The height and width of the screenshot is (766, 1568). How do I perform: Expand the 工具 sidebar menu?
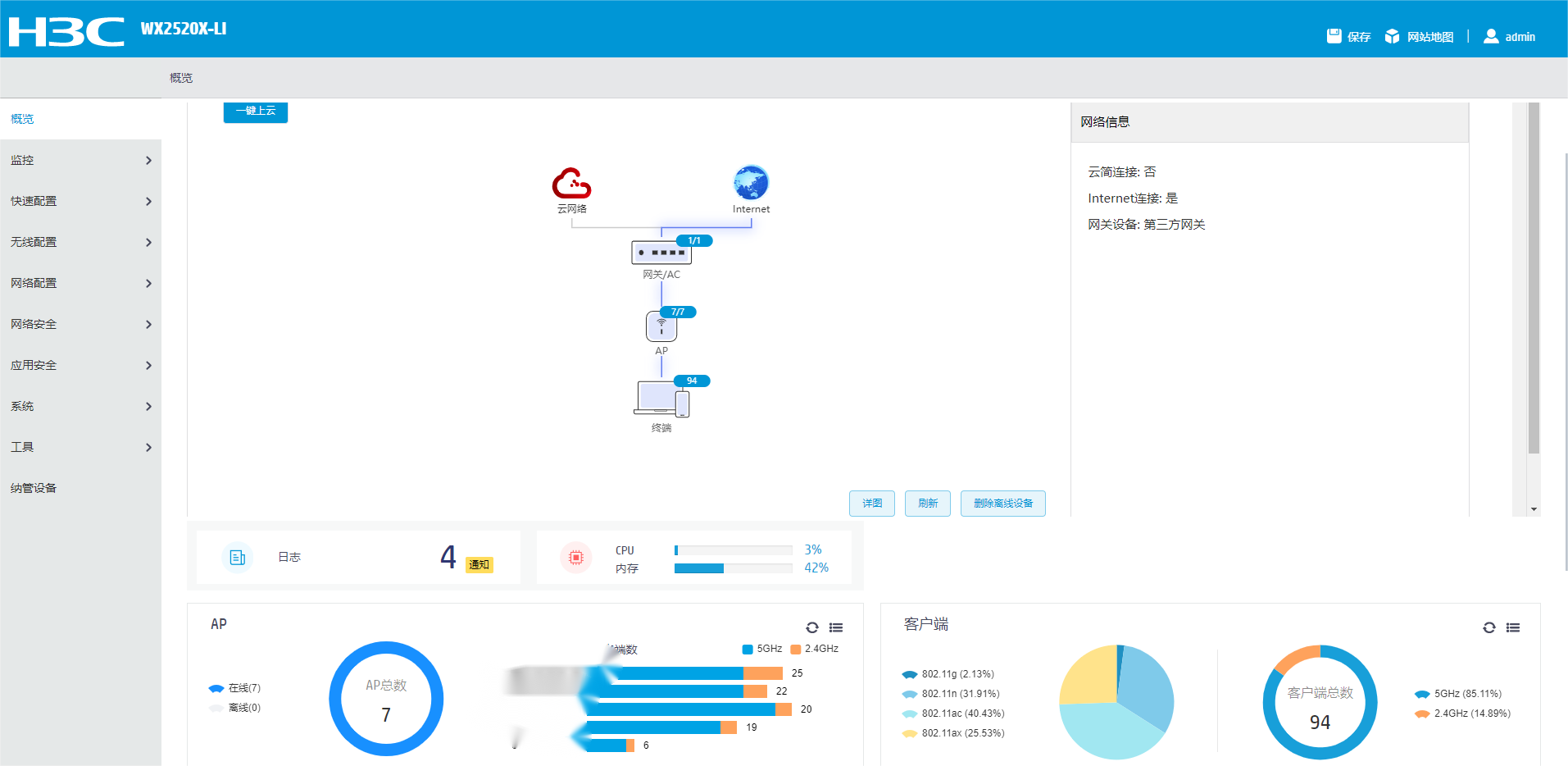click(80, 447)
